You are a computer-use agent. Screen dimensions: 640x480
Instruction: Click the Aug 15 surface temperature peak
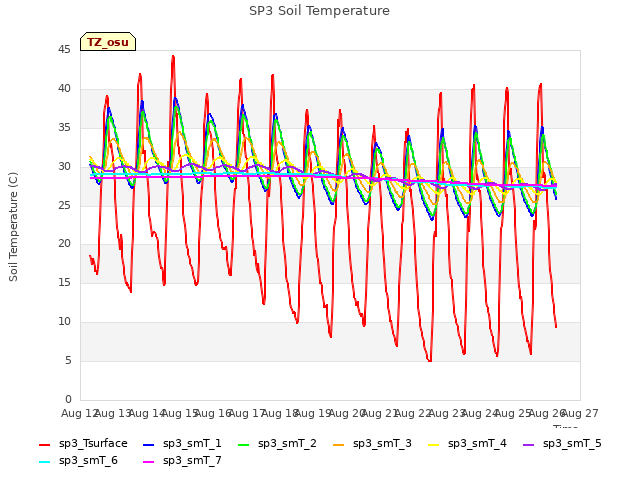173,56
